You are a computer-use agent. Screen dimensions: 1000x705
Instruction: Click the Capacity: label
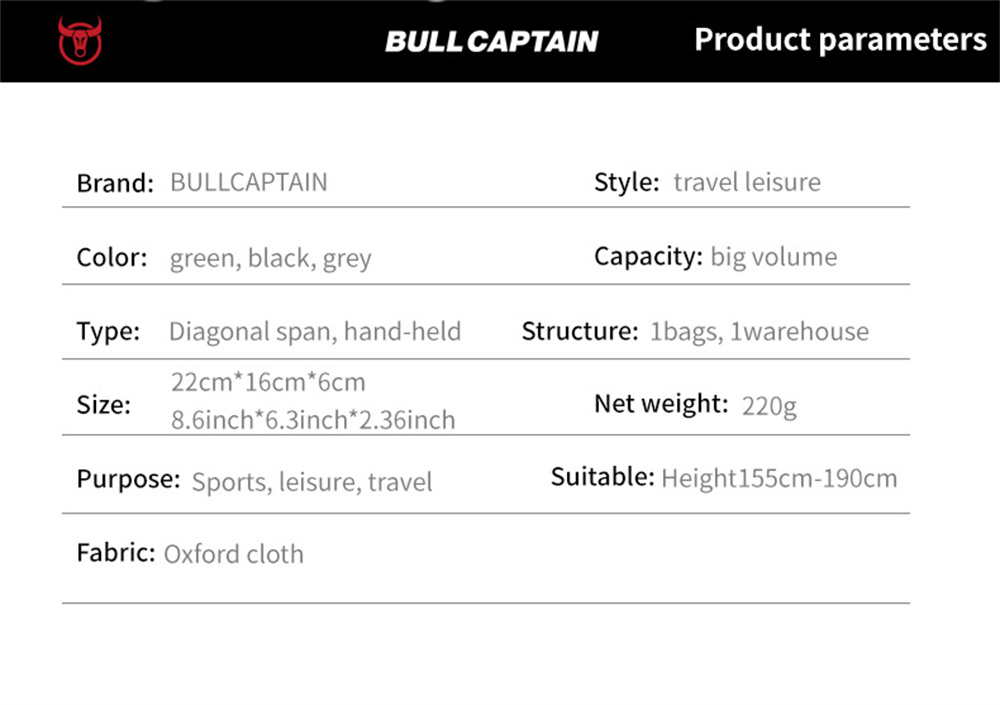(x=648, y=256)
